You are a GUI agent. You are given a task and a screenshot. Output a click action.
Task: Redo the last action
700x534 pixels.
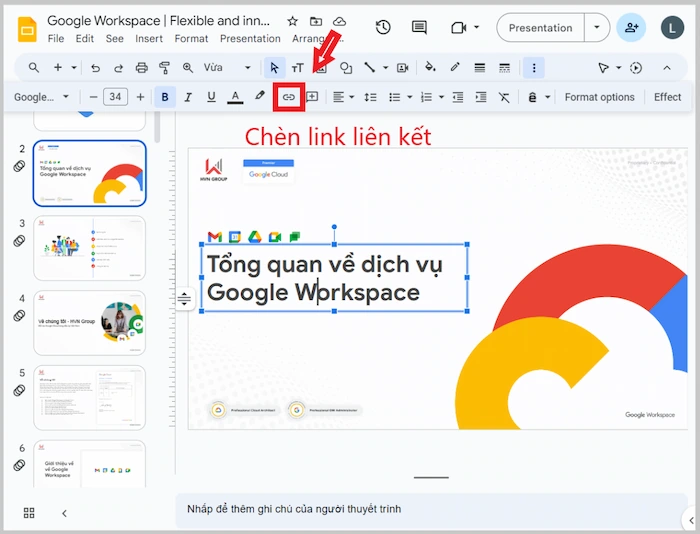tap(118, 68)
